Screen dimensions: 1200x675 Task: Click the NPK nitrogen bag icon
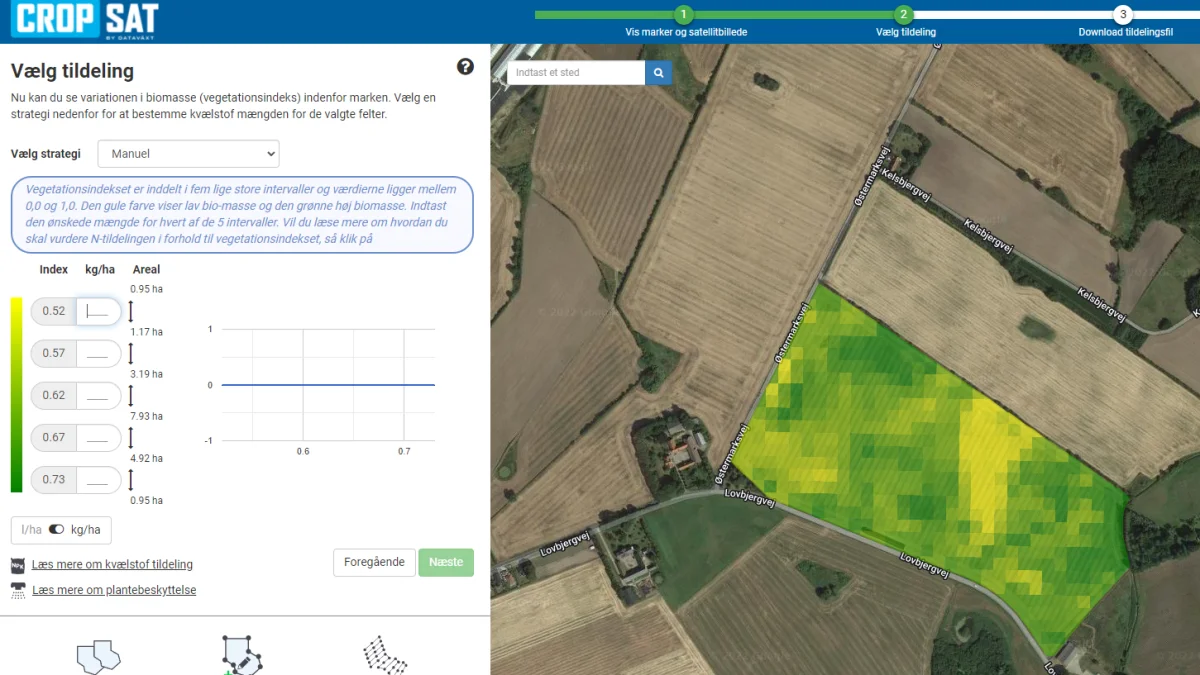point(18,565)
